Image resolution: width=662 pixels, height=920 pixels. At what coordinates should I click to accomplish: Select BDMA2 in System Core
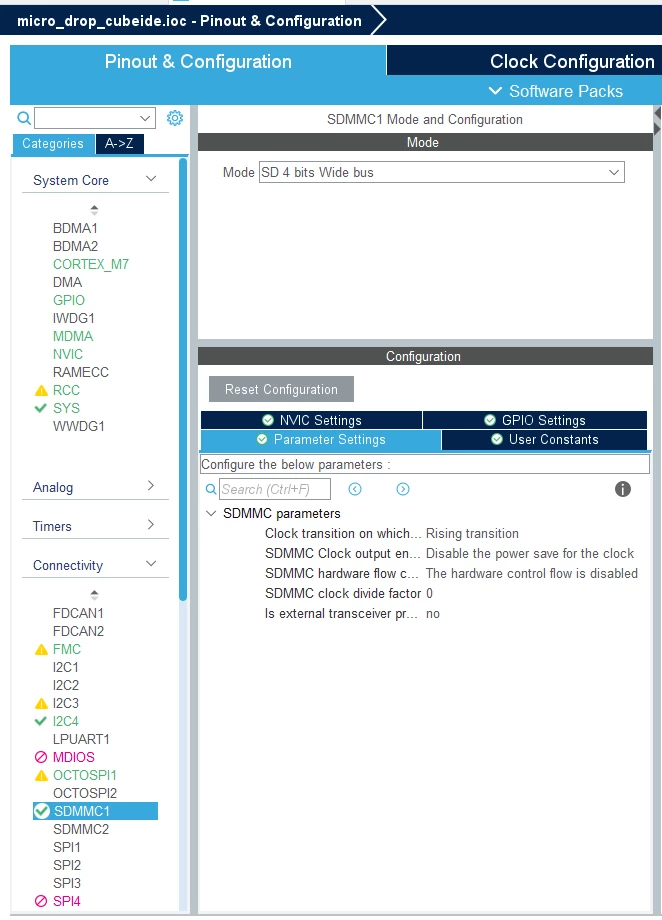click(75, 246)
